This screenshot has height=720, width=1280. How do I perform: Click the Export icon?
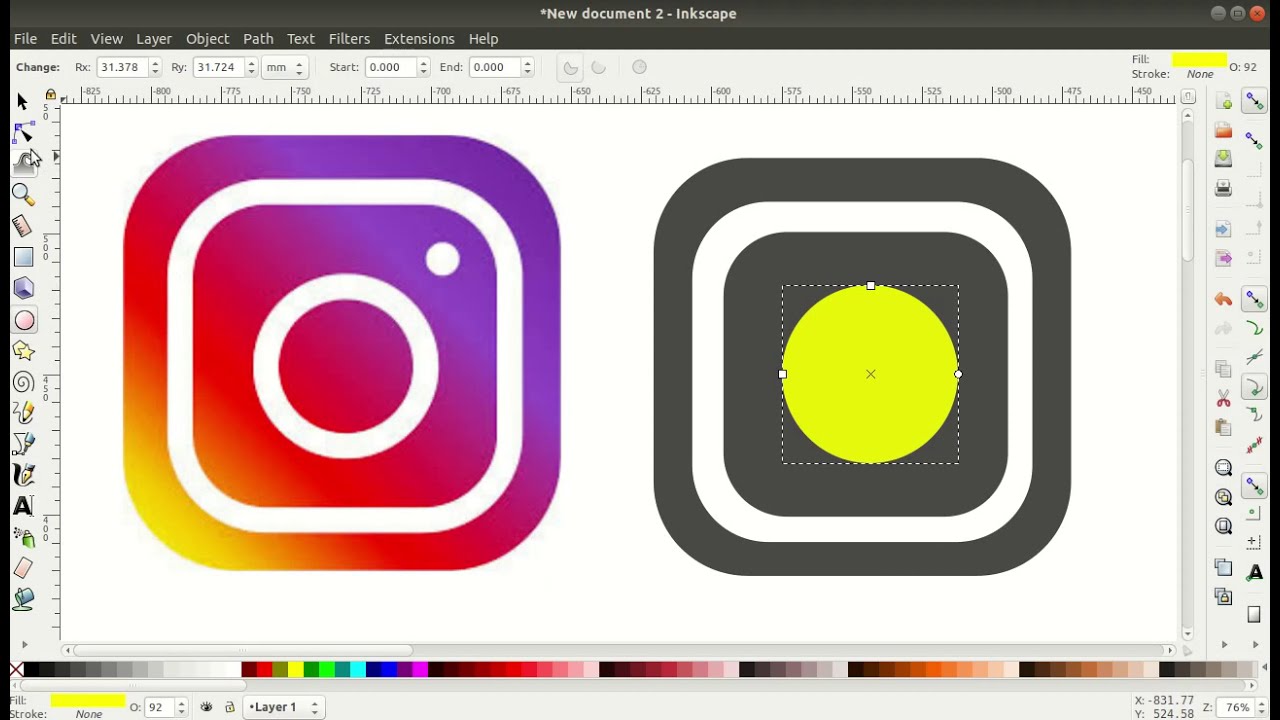tap(1223, 259)
